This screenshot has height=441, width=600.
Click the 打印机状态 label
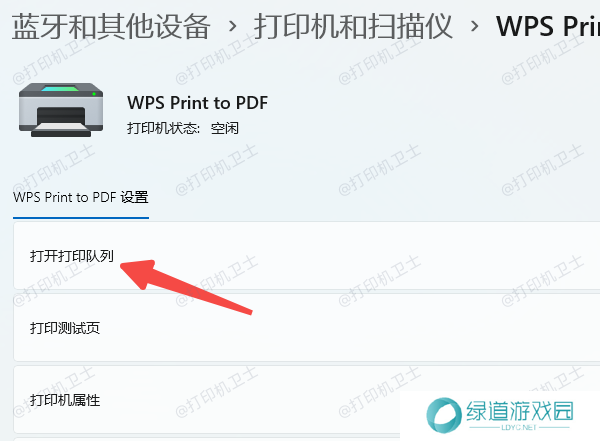[163, 128]
